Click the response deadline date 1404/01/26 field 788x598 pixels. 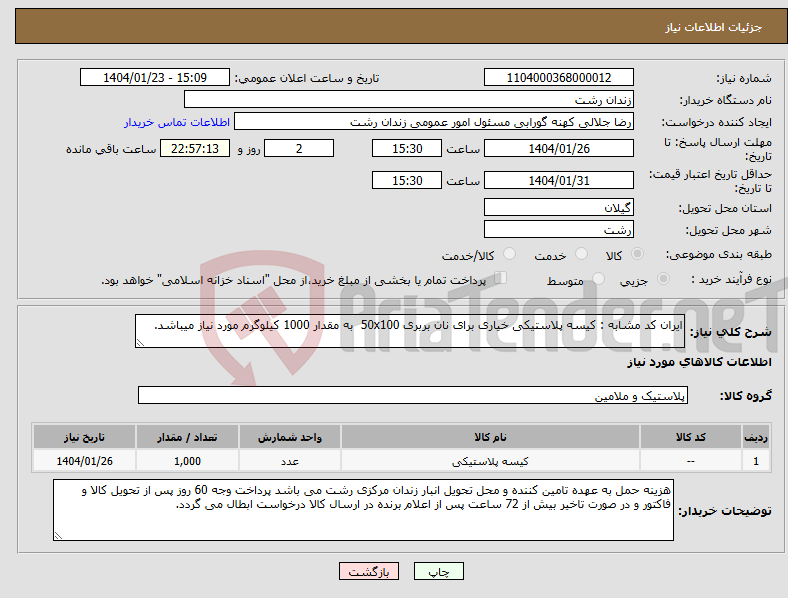click(x=558, y=148)
